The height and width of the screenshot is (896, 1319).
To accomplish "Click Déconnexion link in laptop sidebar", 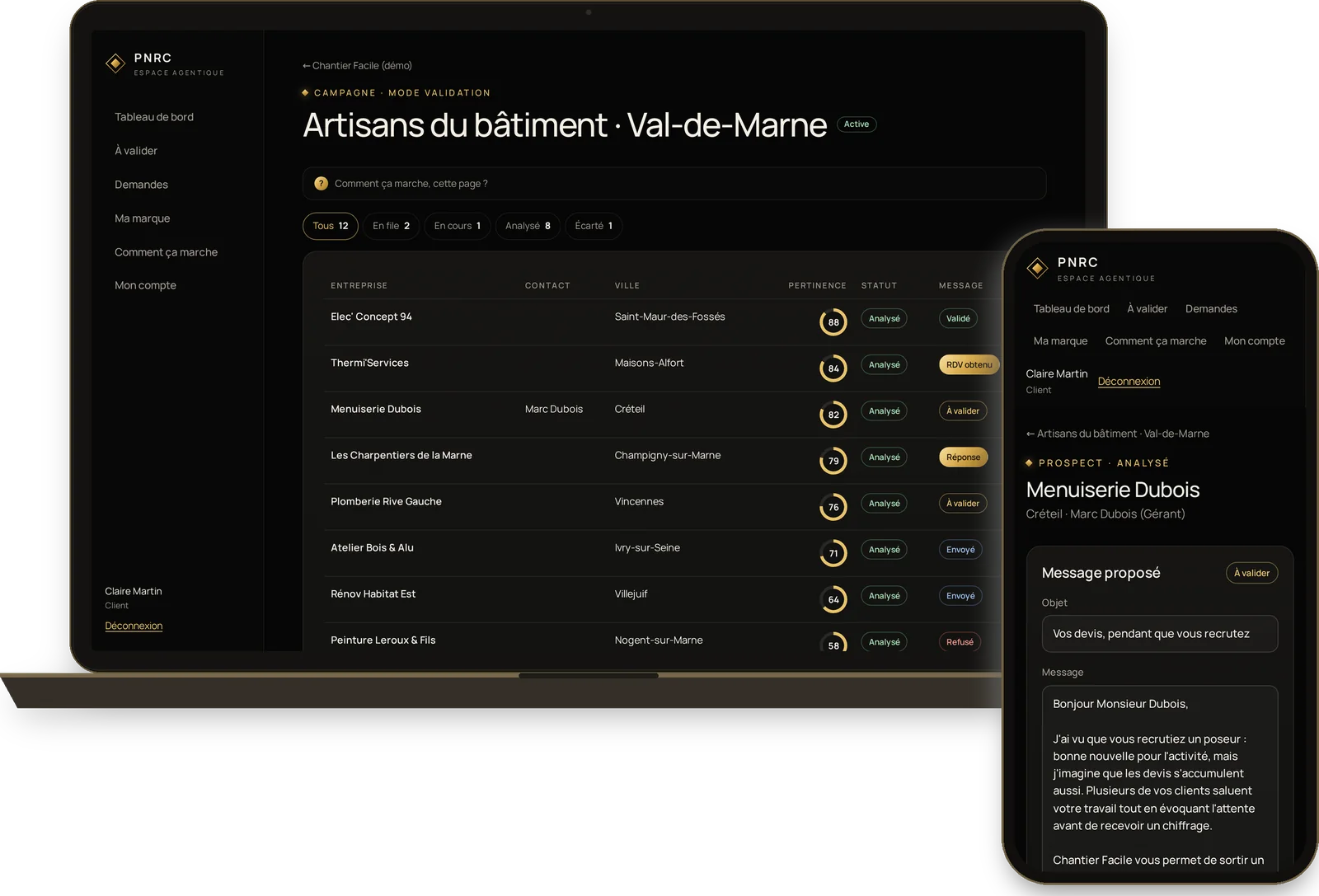I will [134, 626].
